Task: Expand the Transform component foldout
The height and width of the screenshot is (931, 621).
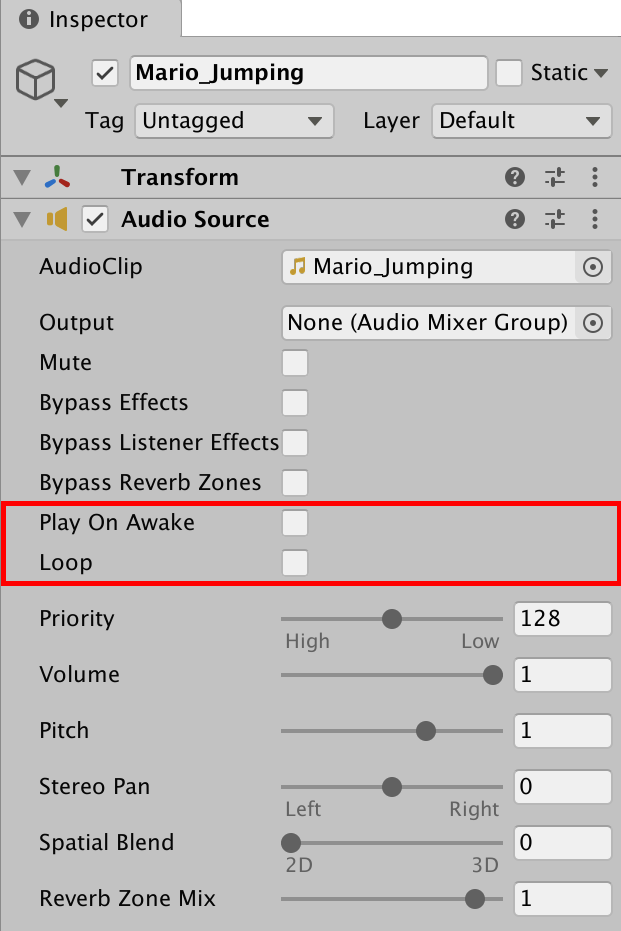Action: (x=22, y=178)
